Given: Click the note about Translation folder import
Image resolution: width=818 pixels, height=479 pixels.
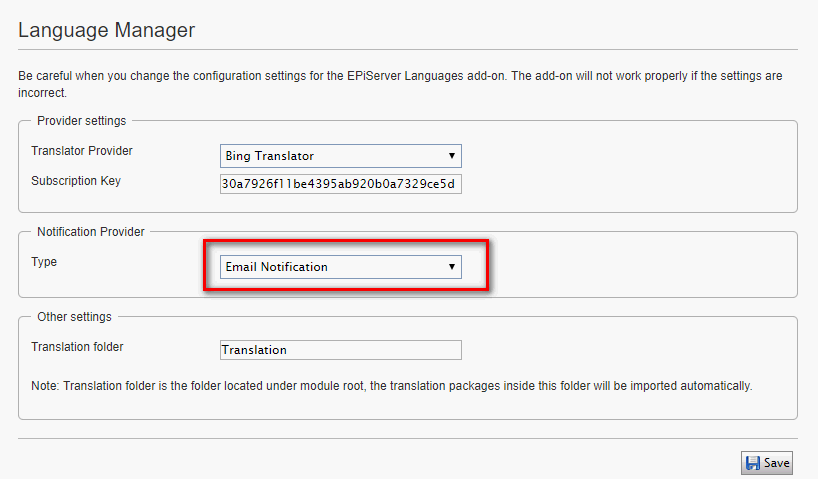Looking at the screenshot, I should (391, 385).
